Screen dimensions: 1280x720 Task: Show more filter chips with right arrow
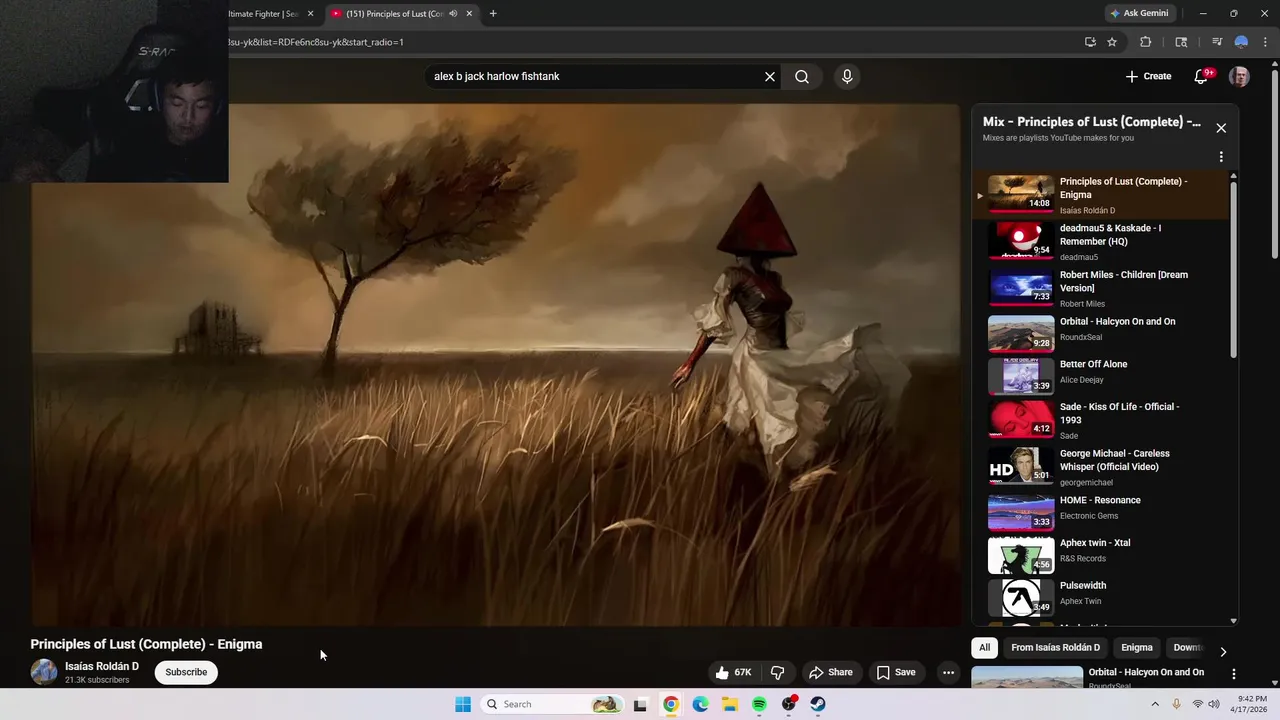coord(1222,651)
